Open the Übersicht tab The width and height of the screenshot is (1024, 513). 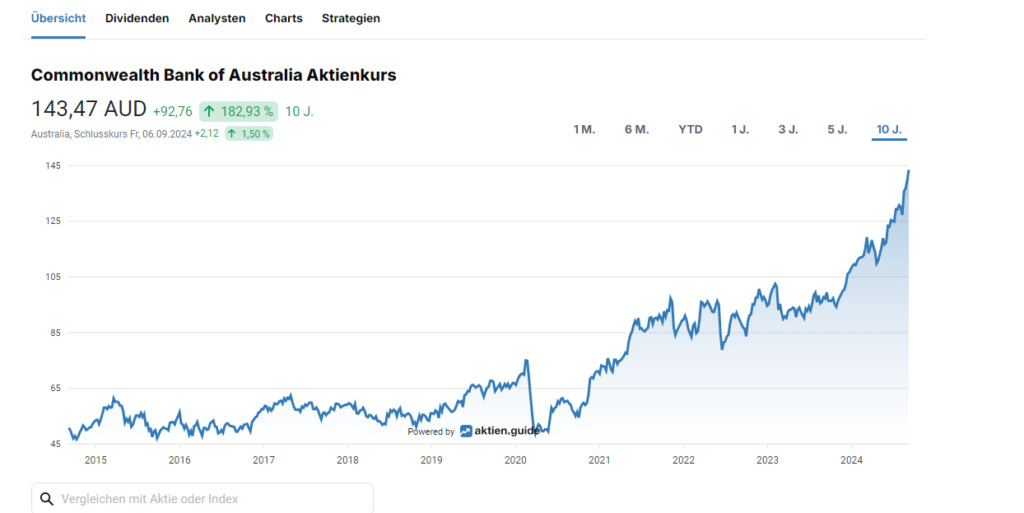[58, 18]
